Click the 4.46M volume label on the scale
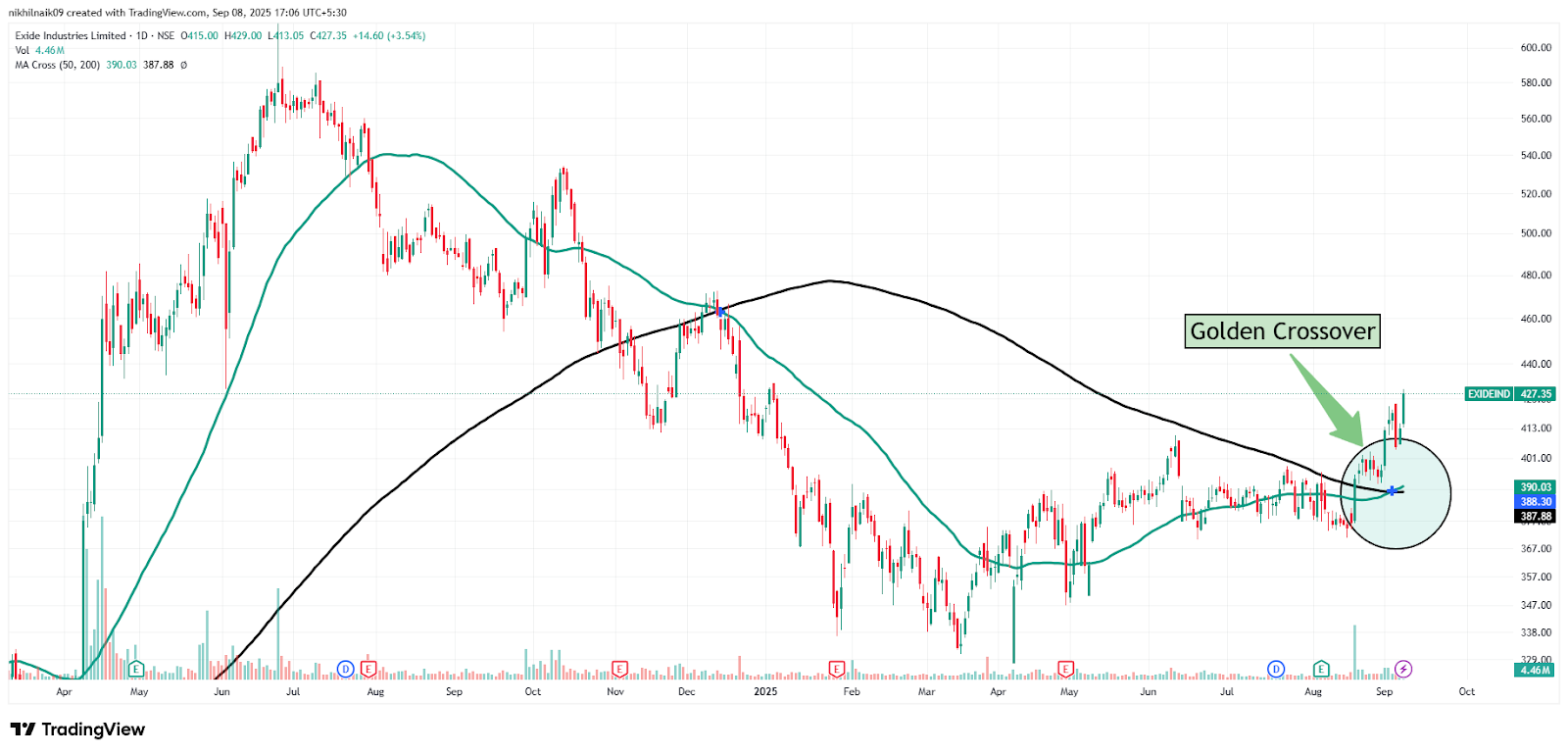Screen dimensions: 1568x755 coord(1535,671)
